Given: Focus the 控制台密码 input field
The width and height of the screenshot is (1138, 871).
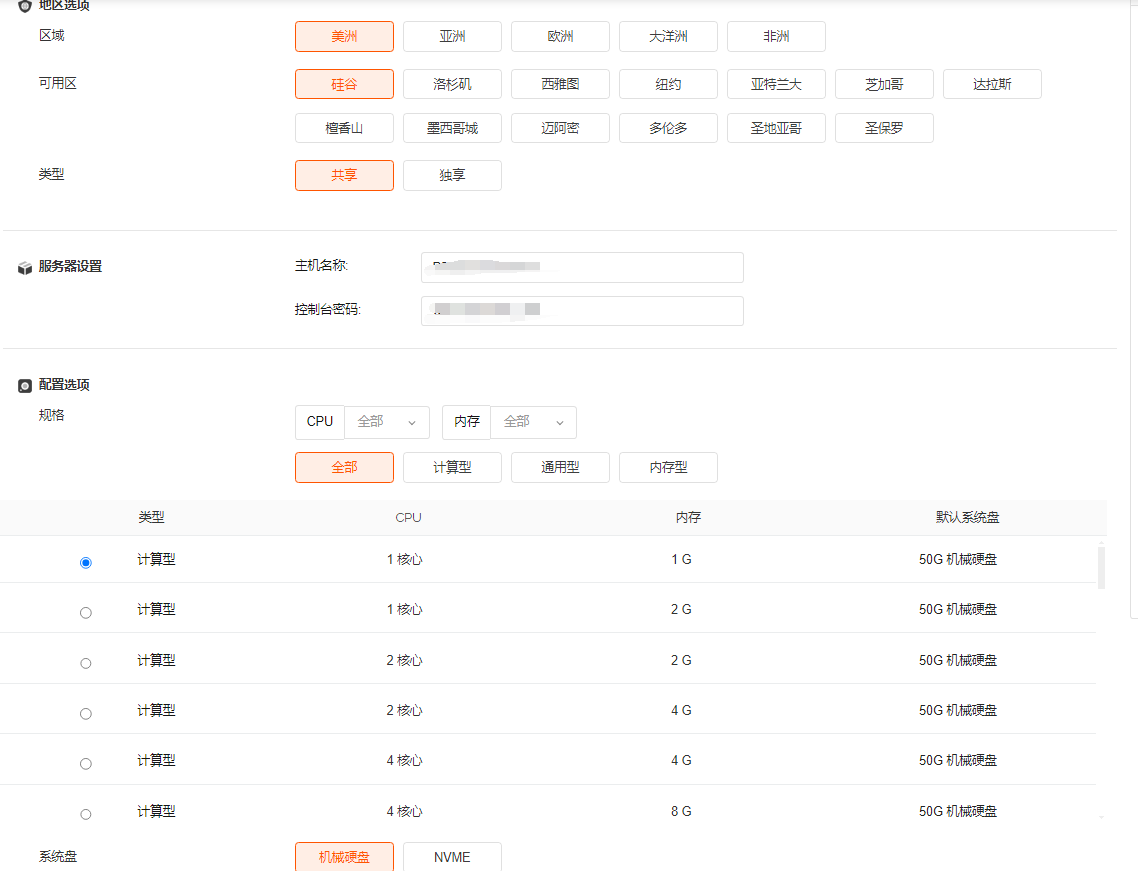Looking at the screenshot, I should click(582, 311).
